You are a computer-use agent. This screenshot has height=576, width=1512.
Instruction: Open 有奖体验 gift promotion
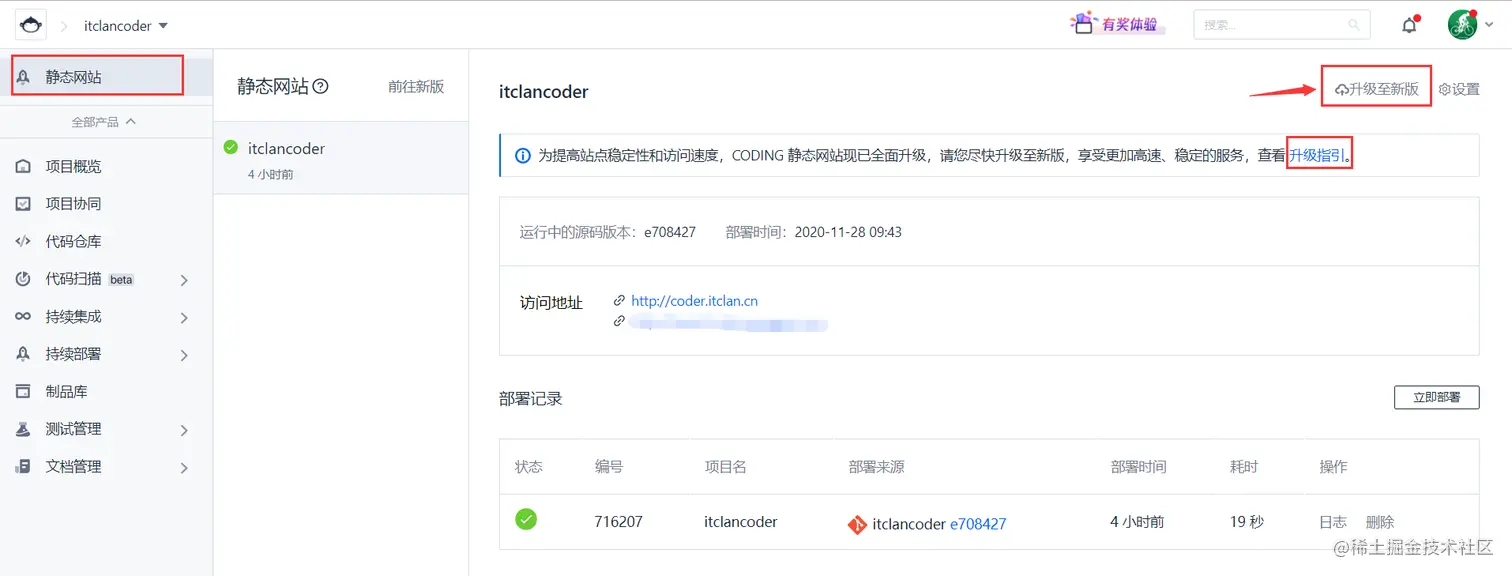click(1115, 24)
